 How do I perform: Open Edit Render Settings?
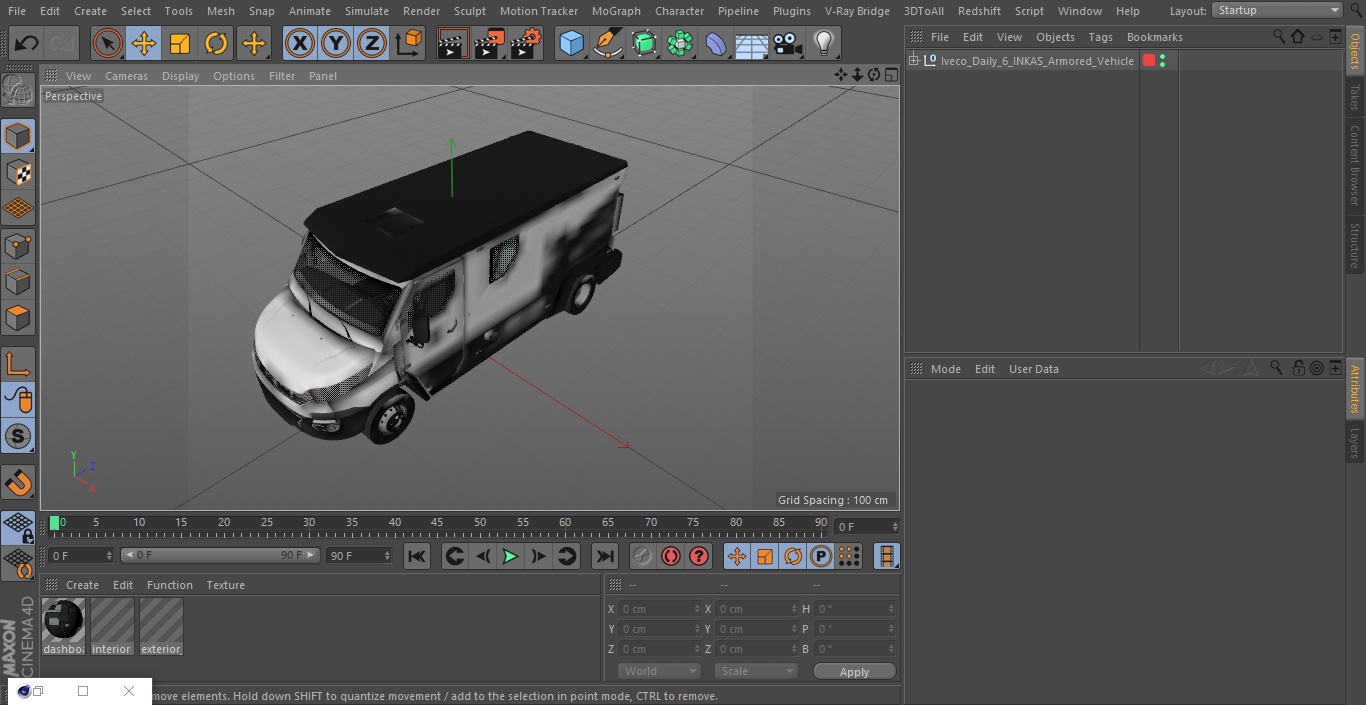point(526,43)
